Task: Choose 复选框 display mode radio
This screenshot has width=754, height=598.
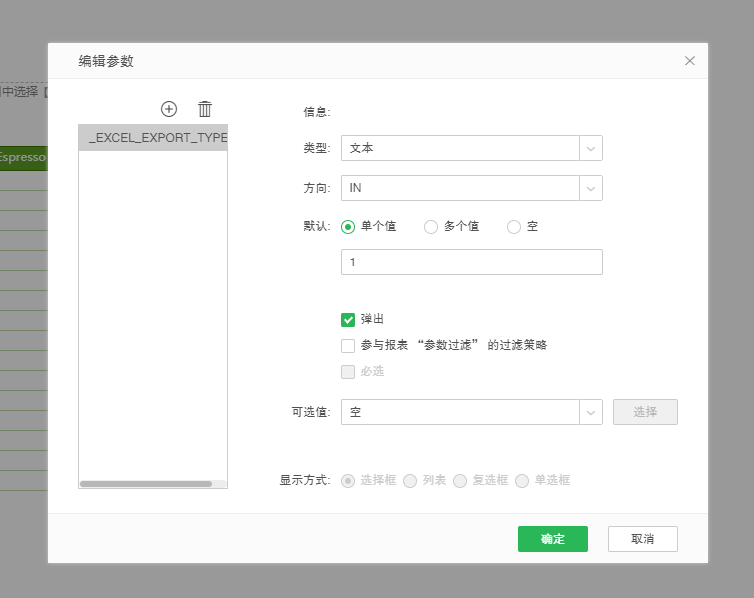Action: point(460,481)
